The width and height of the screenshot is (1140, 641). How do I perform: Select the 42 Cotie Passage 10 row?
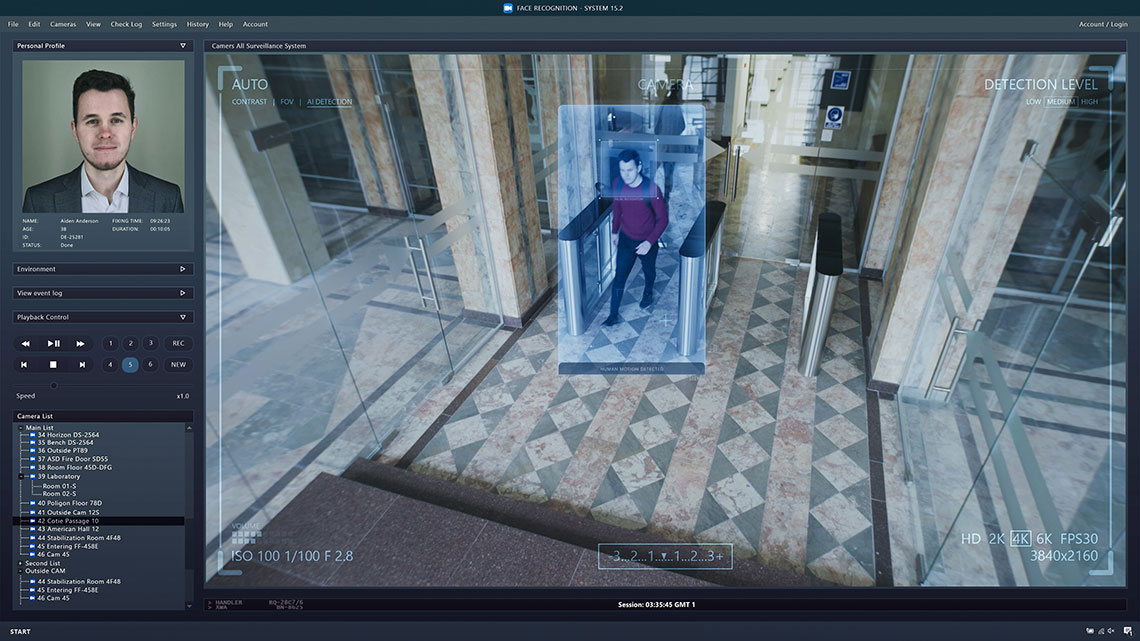tap(99, 521)
